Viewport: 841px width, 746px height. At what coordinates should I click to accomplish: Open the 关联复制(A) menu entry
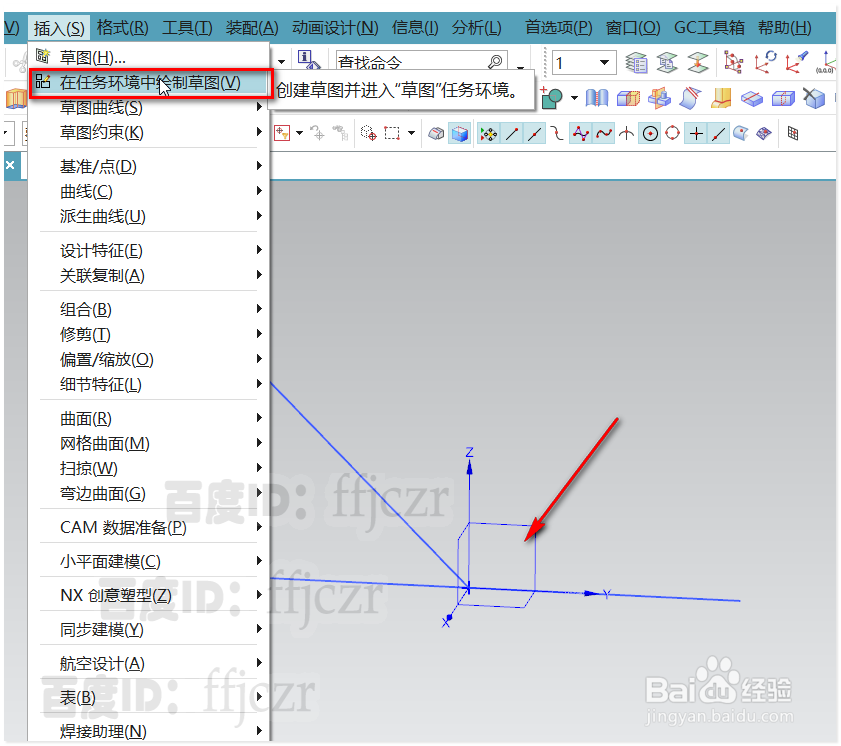point(148,275)
